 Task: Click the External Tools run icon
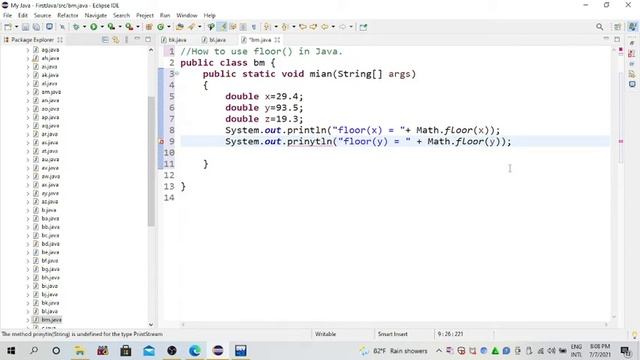(x=129, y=27)
